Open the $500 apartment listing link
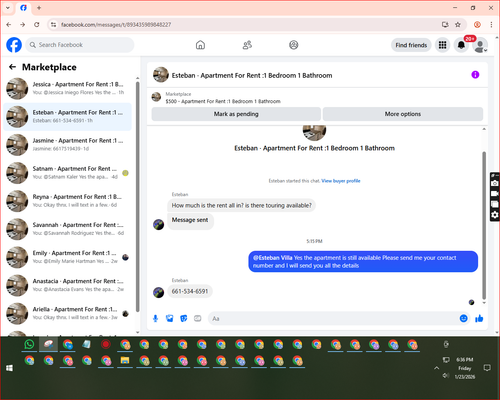Viewport: 500px width, 400px height. pos(223,101)
